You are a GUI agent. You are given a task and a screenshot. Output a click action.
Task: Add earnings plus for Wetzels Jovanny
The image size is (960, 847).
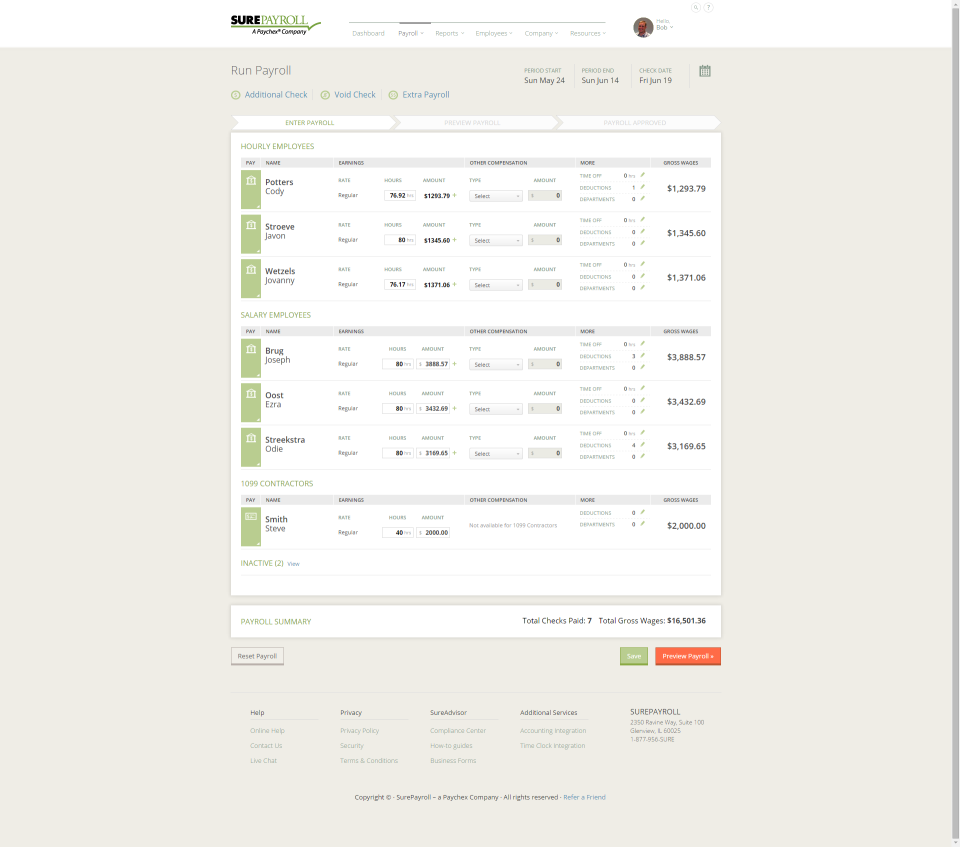pyautogui.click(x=455, y=284)
